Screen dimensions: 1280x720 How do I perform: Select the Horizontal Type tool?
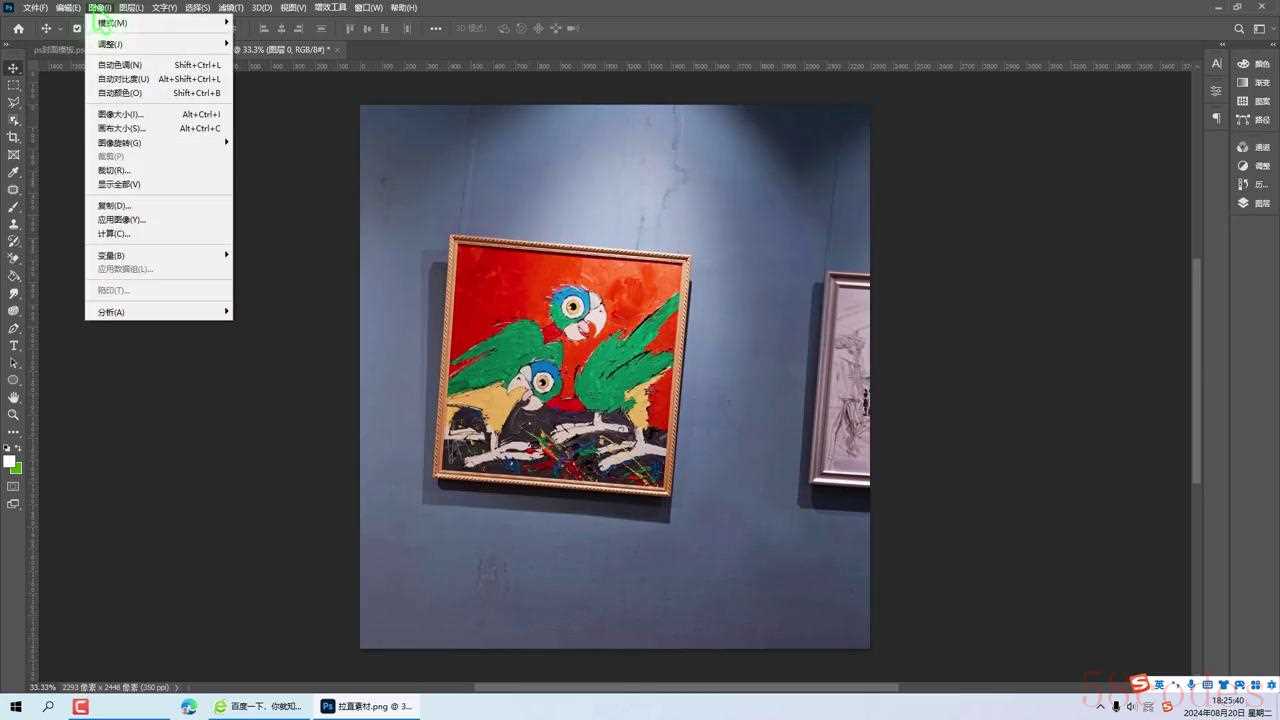(13, 345)
